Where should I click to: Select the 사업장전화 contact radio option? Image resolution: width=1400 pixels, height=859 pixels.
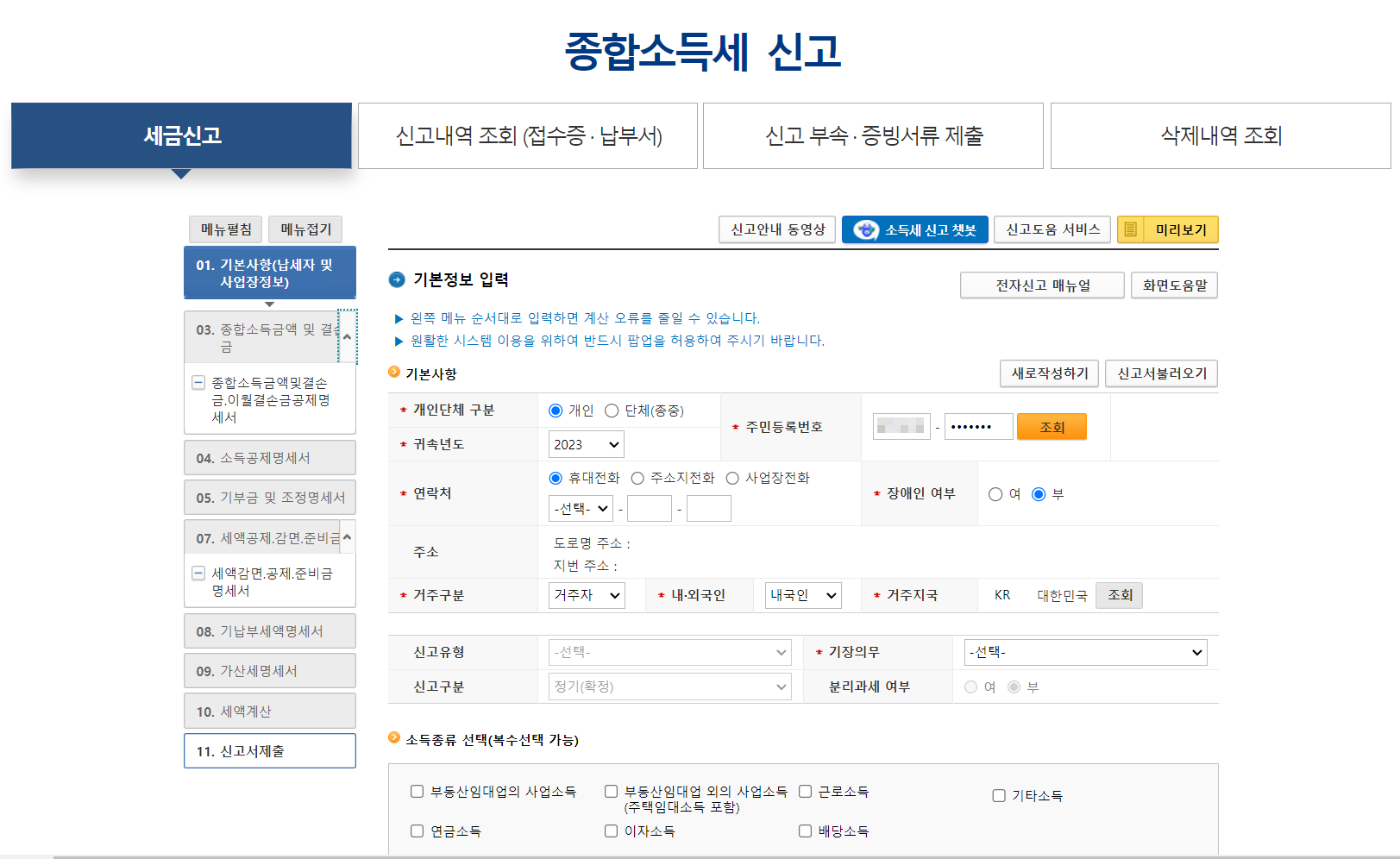pos(732,478)
